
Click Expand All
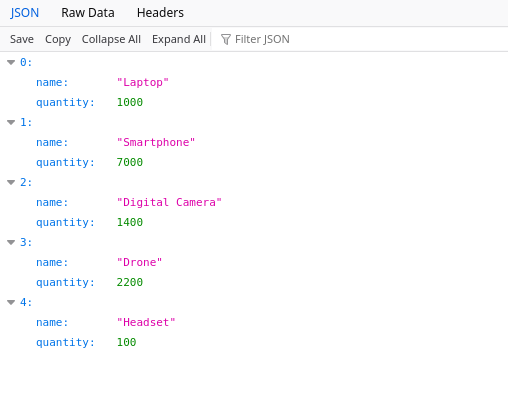click(x=179, y=39)
